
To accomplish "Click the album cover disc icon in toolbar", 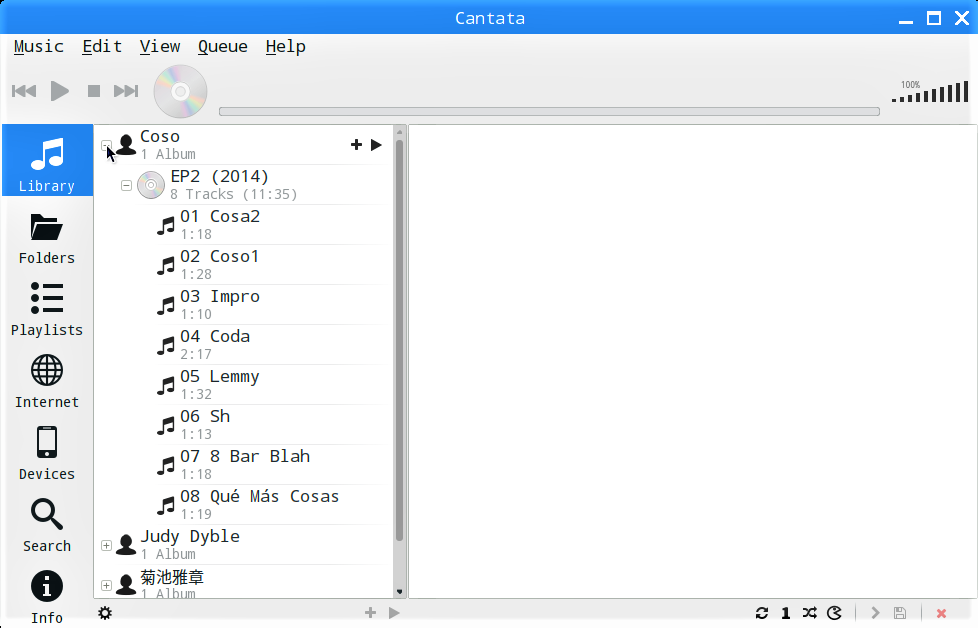I will pos(180,92).
